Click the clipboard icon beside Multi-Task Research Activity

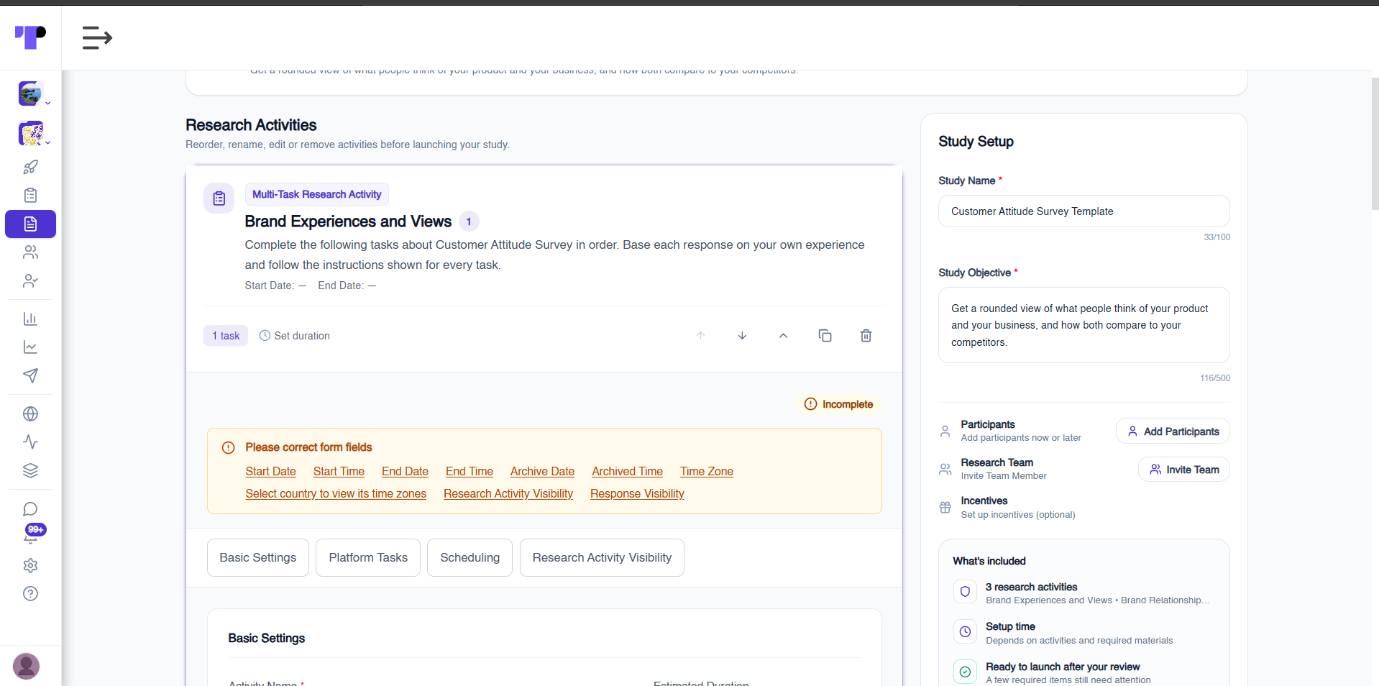point(219,198)
